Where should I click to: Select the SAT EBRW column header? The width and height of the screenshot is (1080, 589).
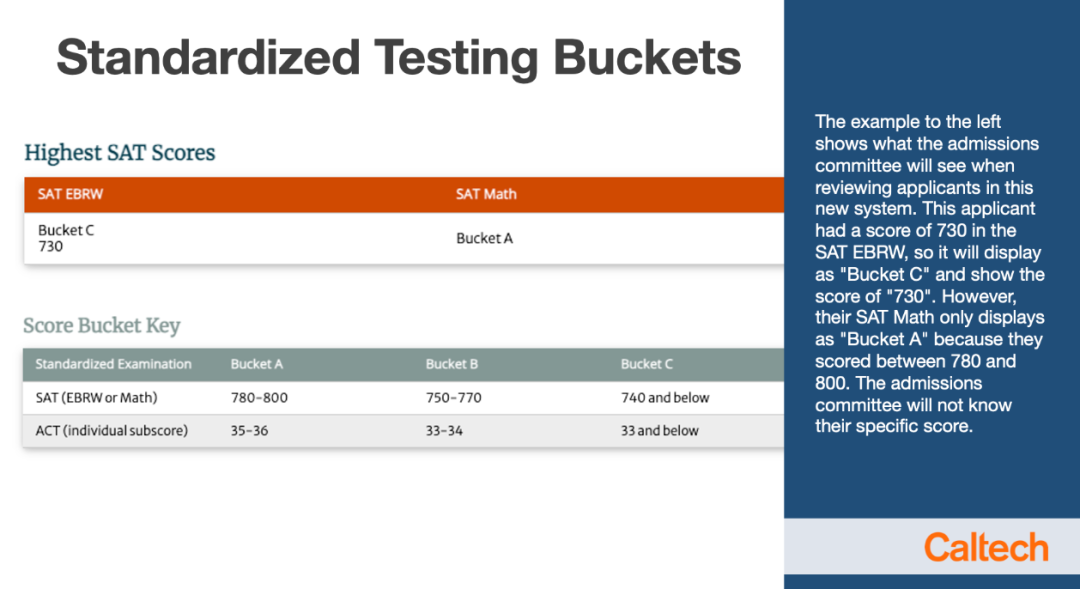tap(70, 194)
